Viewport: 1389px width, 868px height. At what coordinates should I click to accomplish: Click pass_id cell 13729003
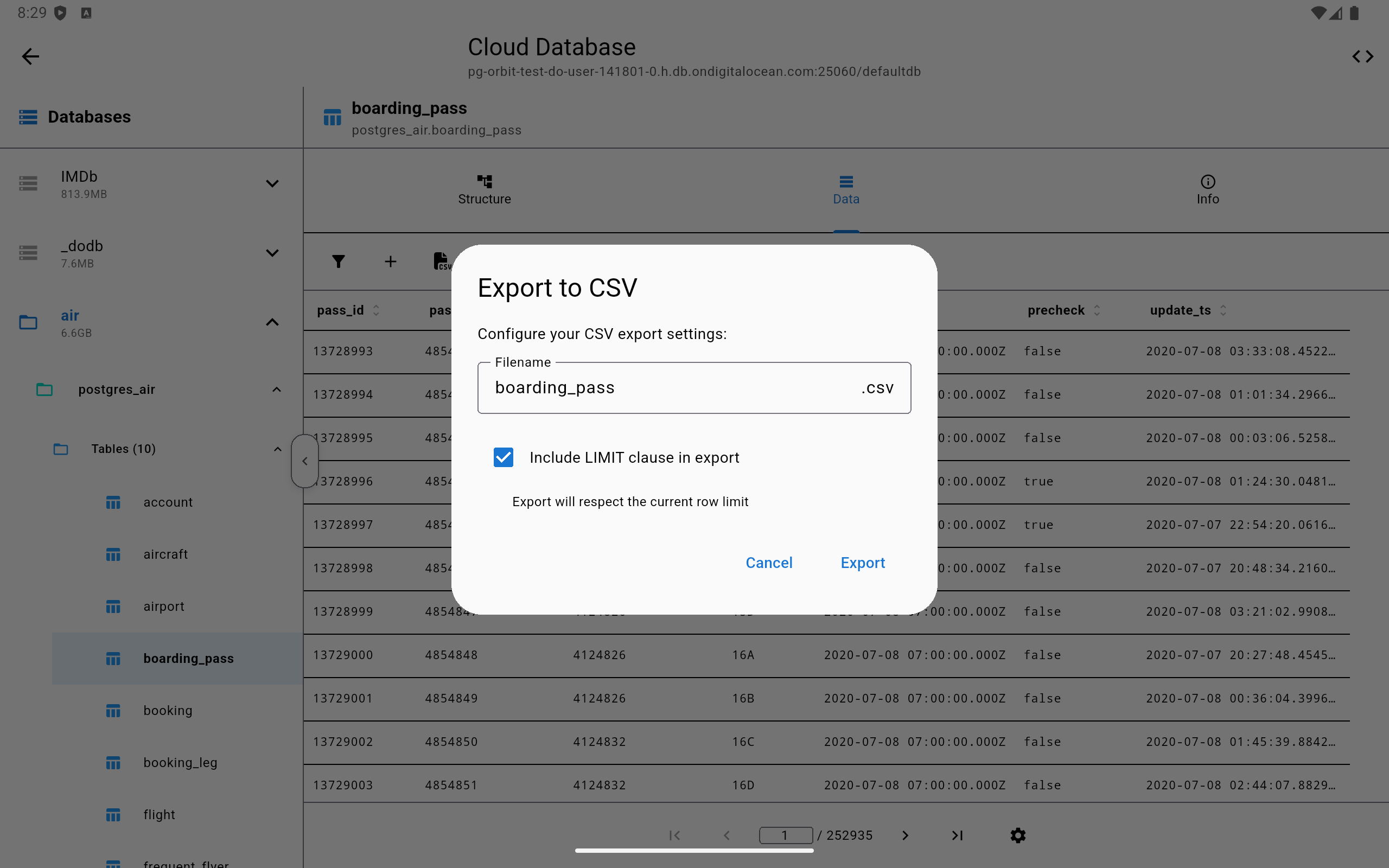click(343, 785)
